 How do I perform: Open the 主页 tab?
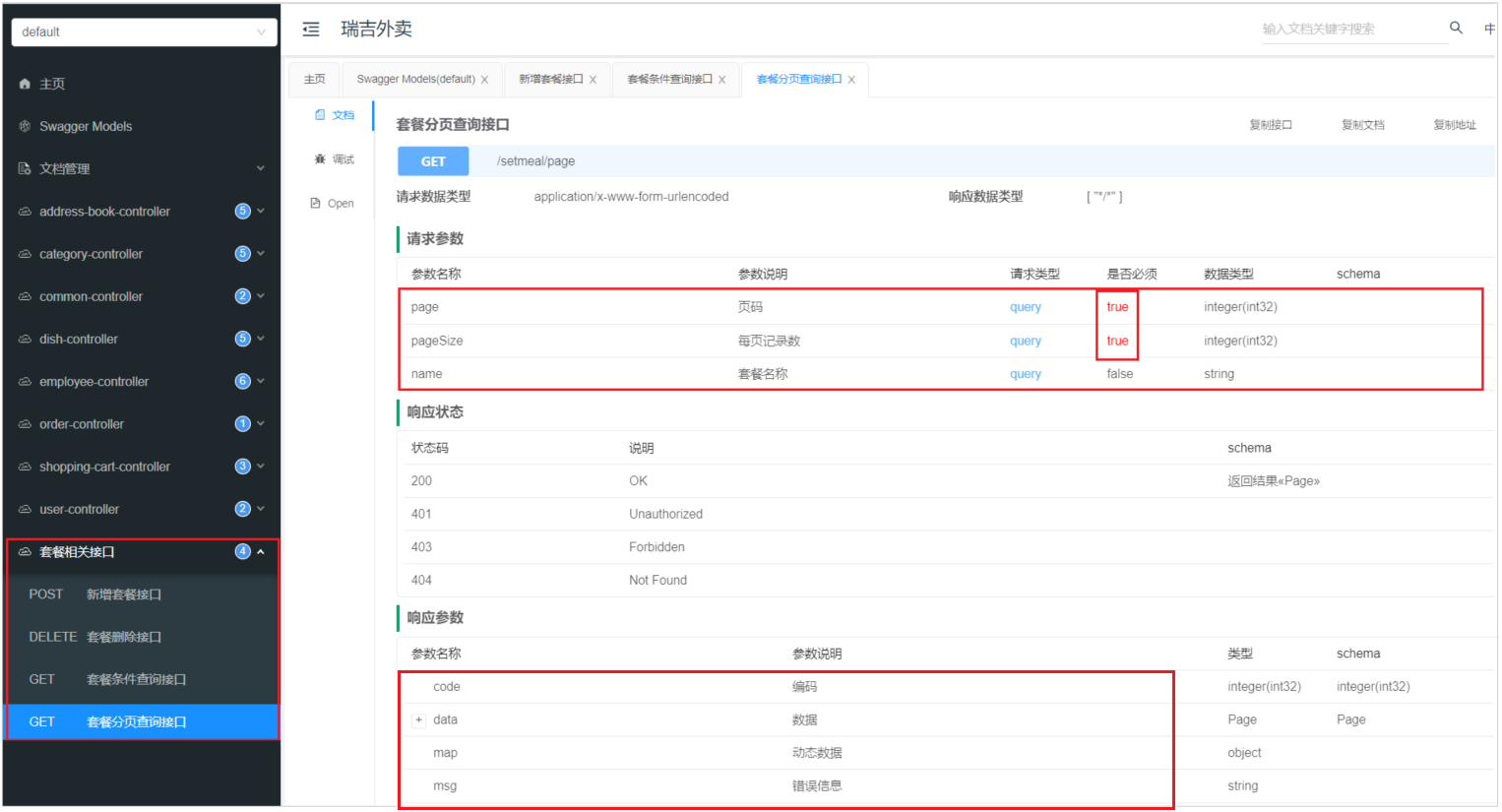(x=314, y=79)
